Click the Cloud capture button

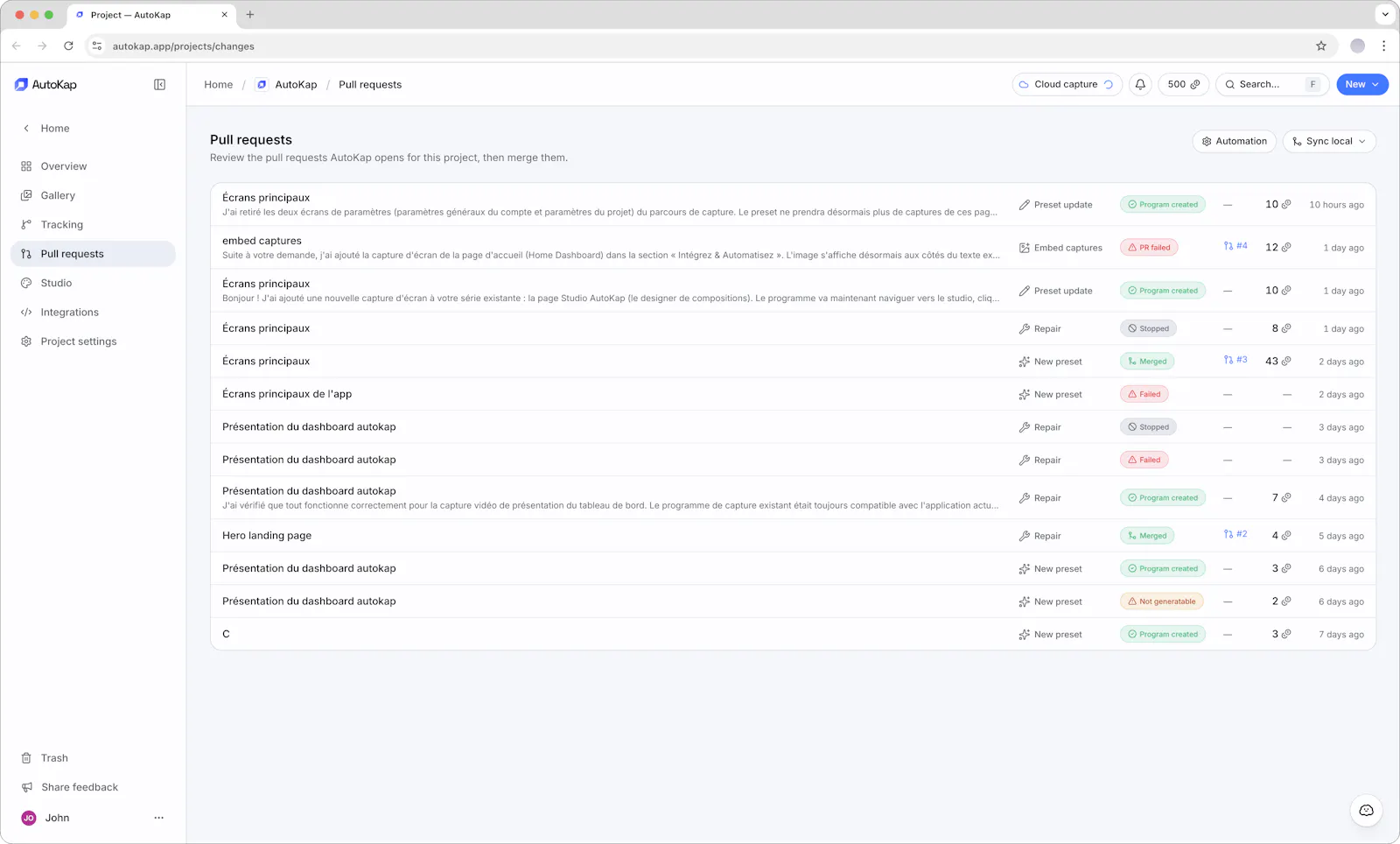coord(1067,85)
